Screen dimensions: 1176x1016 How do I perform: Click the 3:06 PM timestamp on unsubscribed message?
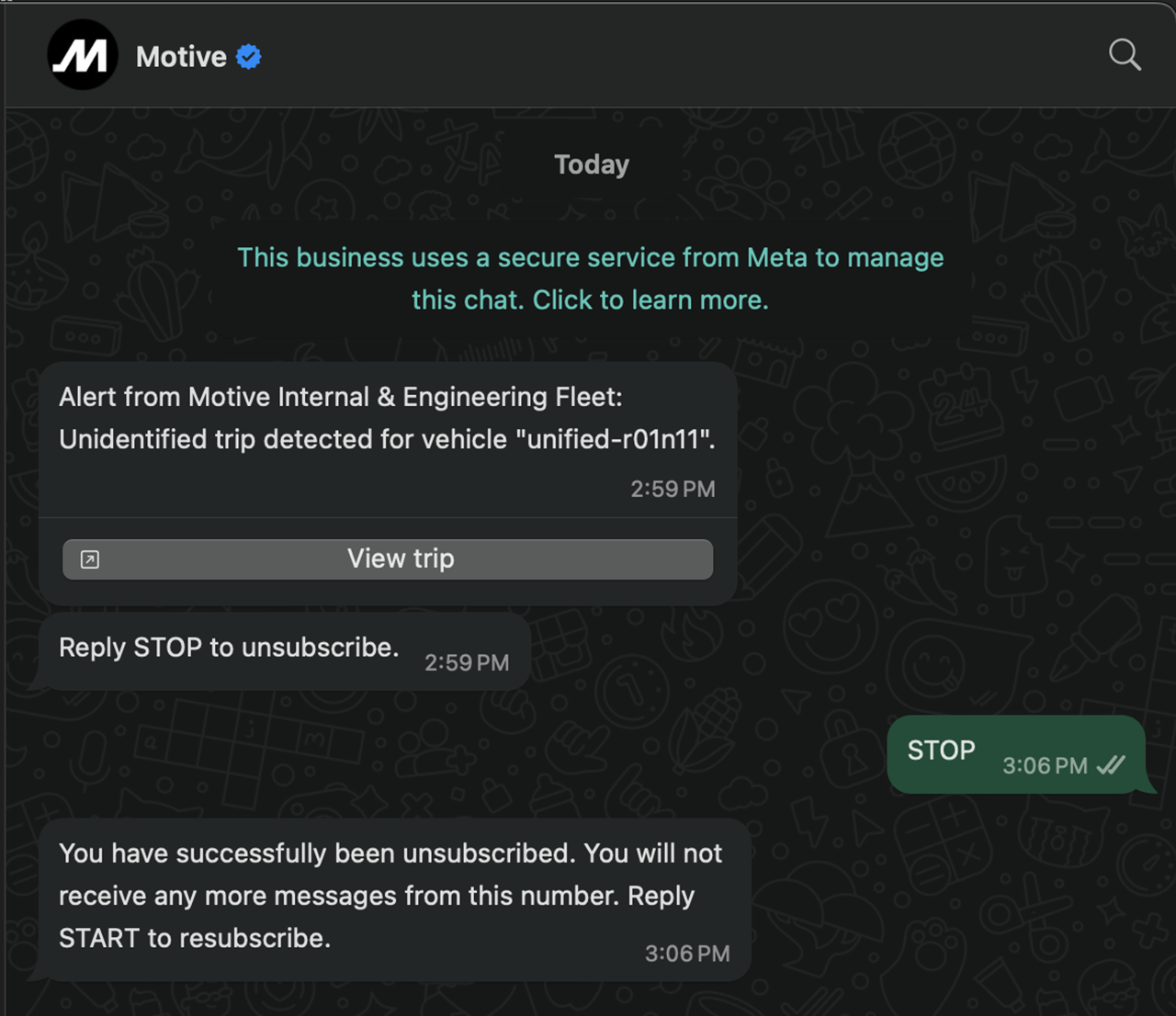(x=687, y=954)
